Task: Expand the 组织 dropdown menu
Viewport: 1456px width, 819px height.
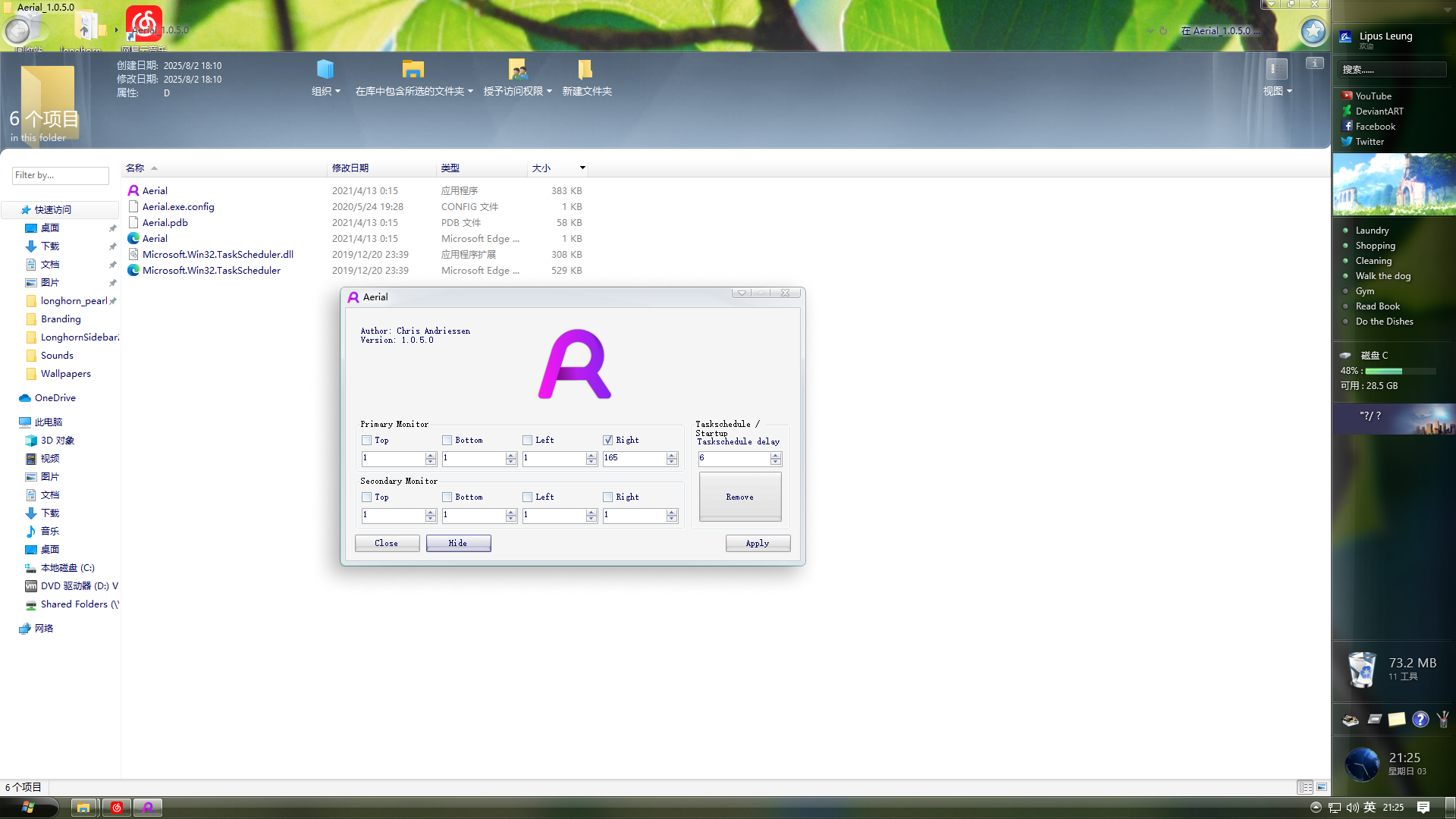Action: click(x=326, y=91)
